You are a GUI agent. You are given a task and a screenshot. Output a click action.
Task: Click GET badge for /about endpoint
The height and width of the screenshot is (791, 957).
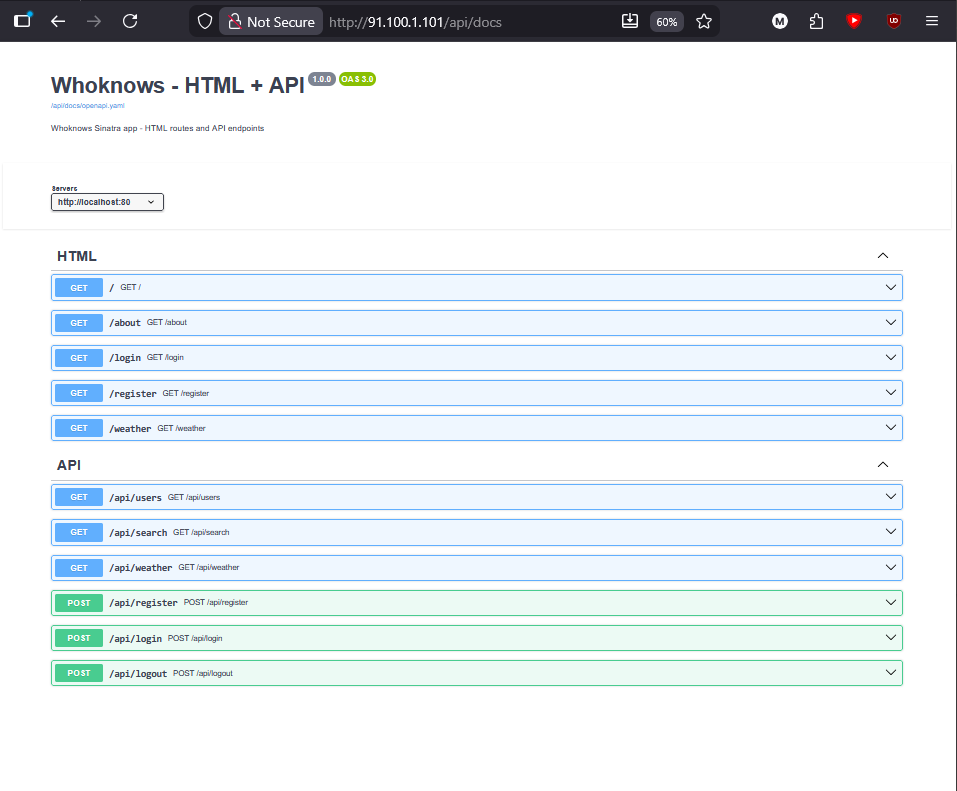tap(79, 323)
